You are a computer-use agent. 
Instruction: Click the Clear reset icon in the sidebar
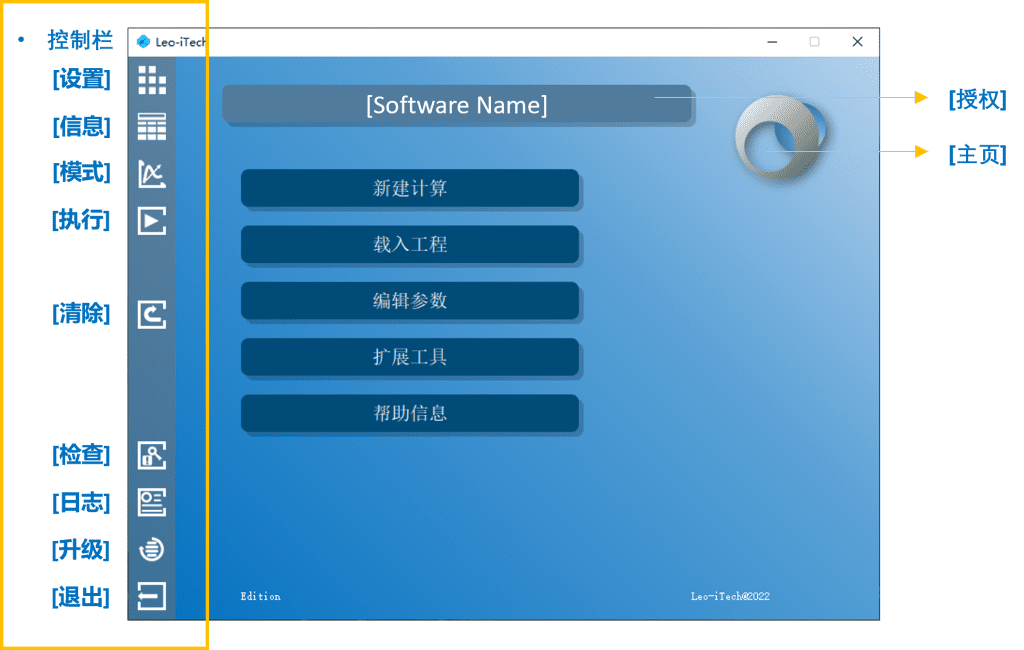tap(152, 314)
